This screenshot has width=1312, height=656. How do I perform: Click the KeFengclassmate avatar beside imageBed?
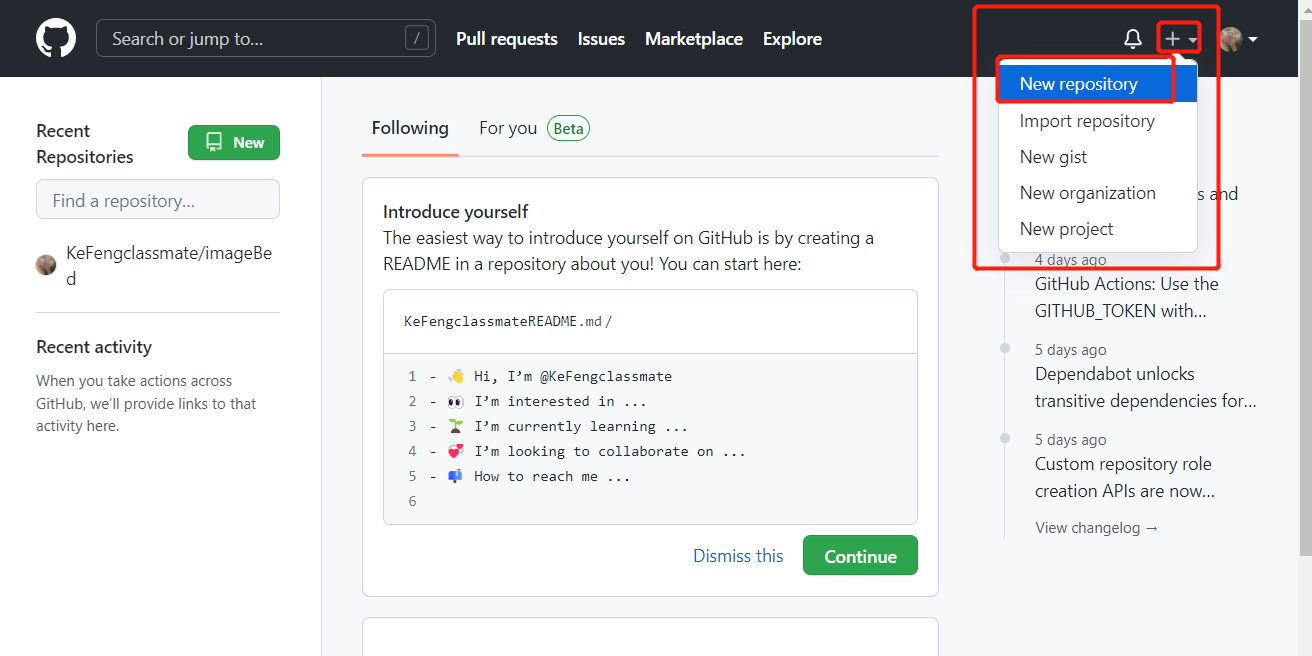[x=46, y=265]
